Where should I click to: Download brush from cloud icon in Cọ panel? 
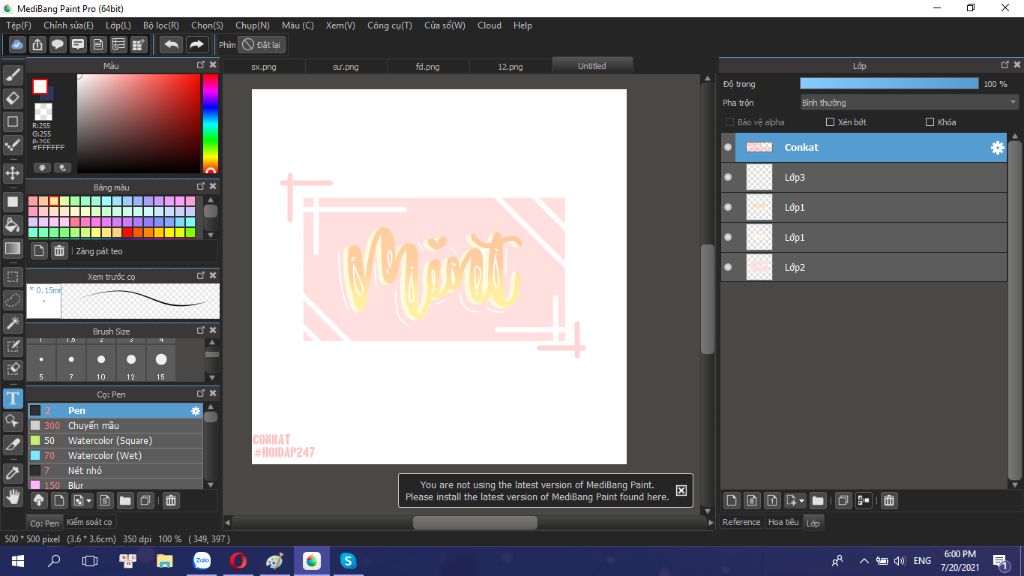coord(39,501)
